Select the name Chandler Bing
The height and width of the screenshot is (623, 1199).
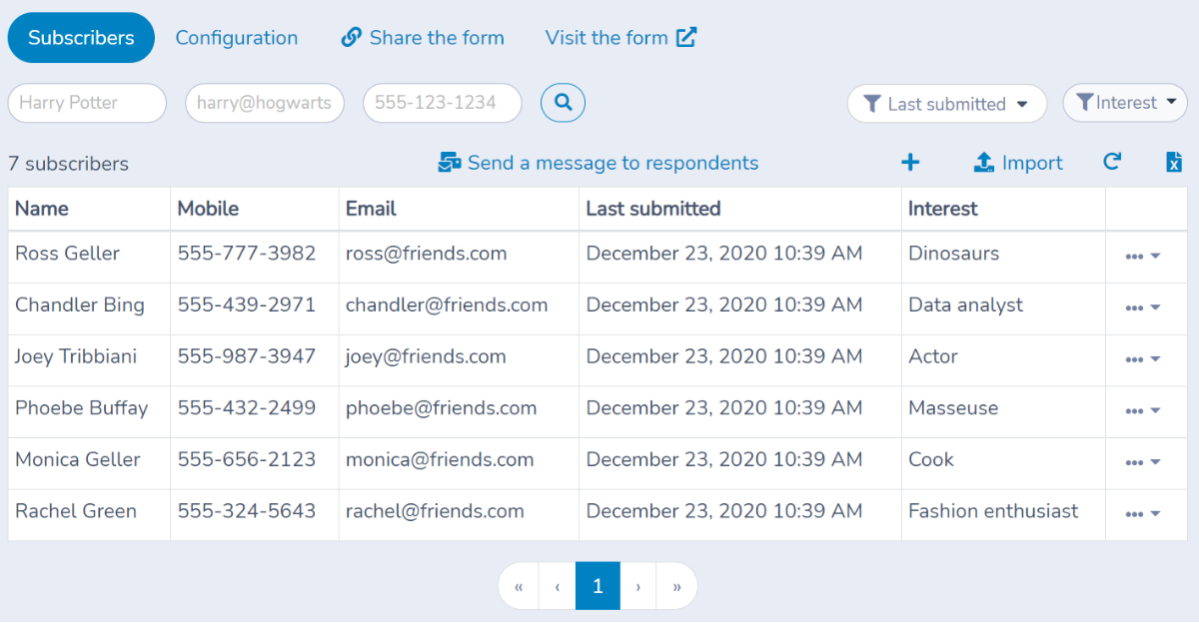click(x=80, y=305)
